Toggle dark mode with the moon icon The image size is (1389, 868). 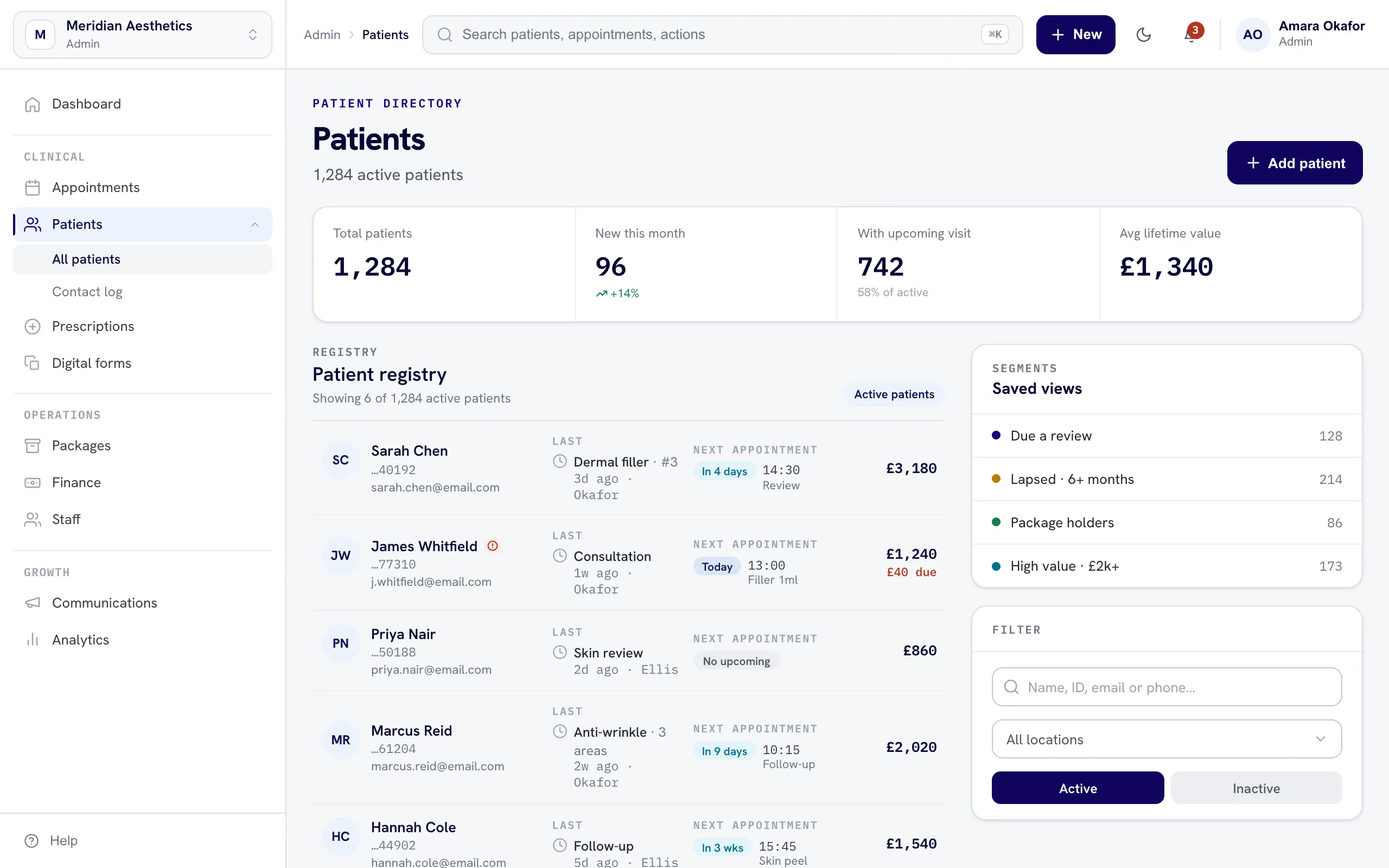(1143, 34)
